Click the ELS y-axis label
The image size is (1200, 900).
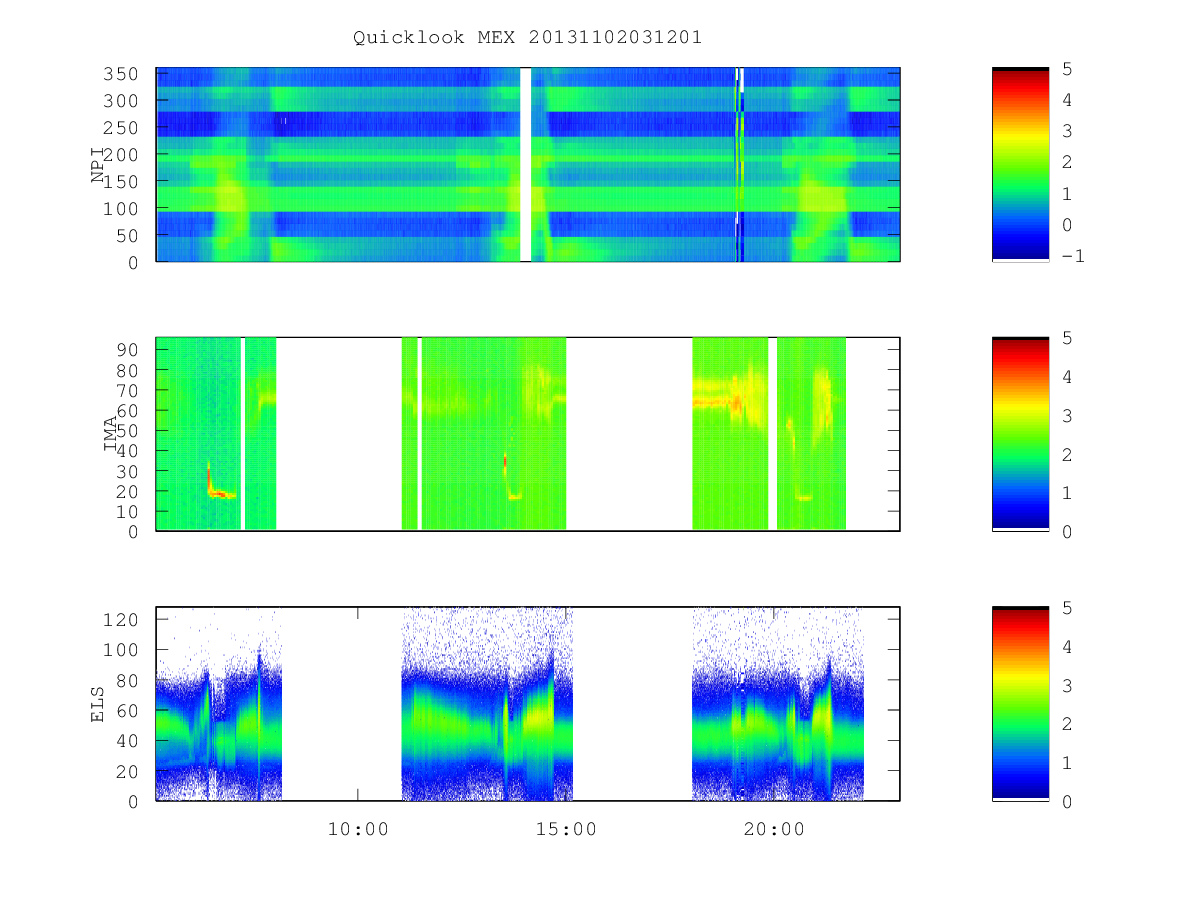pyautogui.click(x=98, y=704)
